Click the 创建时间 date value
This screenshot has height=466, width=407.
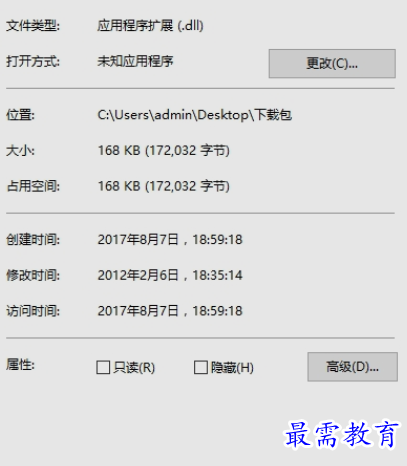click(170, 239)
